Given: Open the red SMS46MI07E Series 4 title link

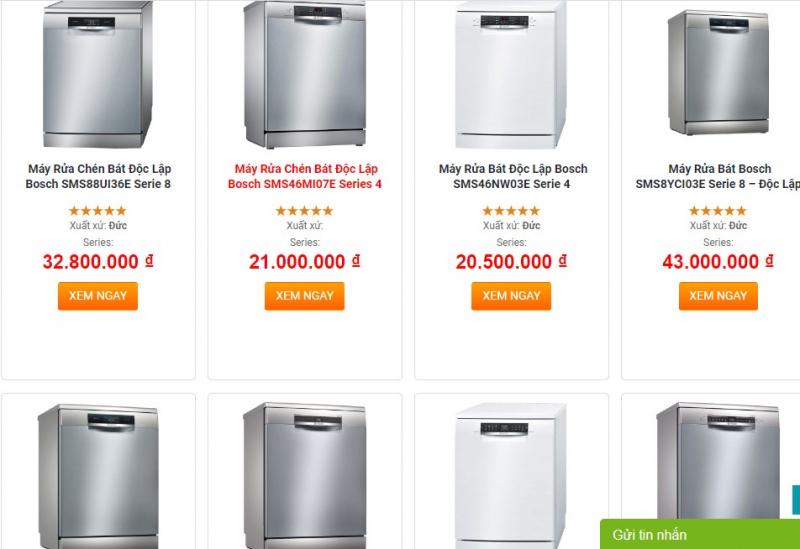Looking at the screenshot, I should pos(305,176).
